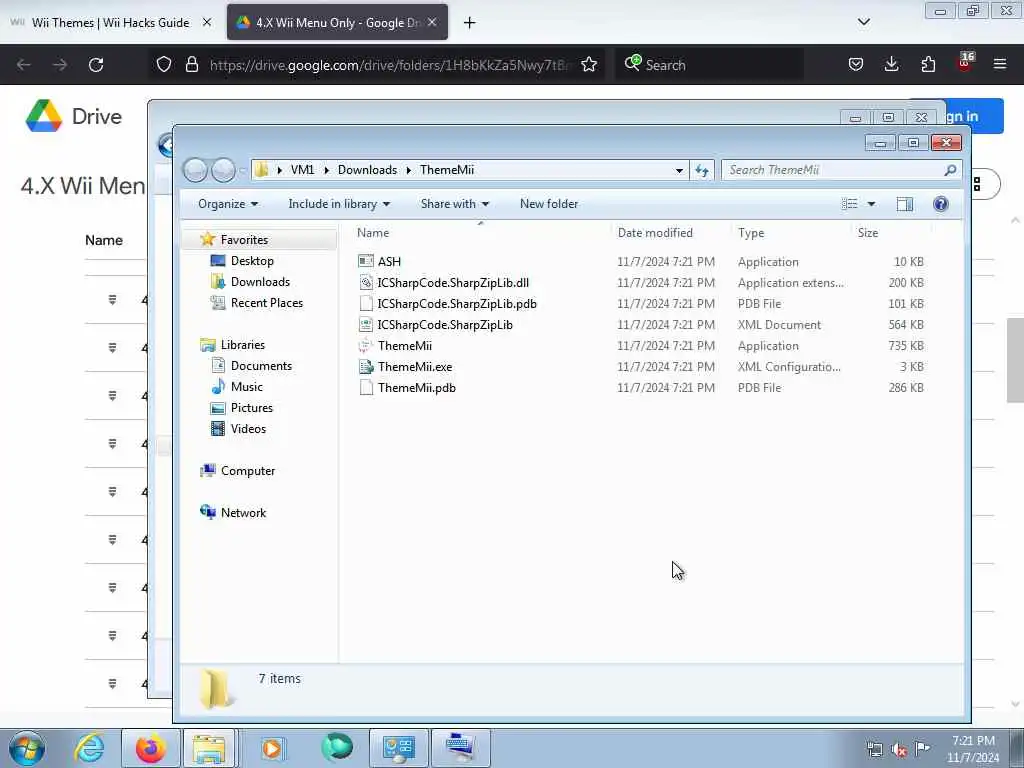The height and width of the screenshot is (768, 1024).
Task: Open the Share with menu
Action: (x=455, y=204)
